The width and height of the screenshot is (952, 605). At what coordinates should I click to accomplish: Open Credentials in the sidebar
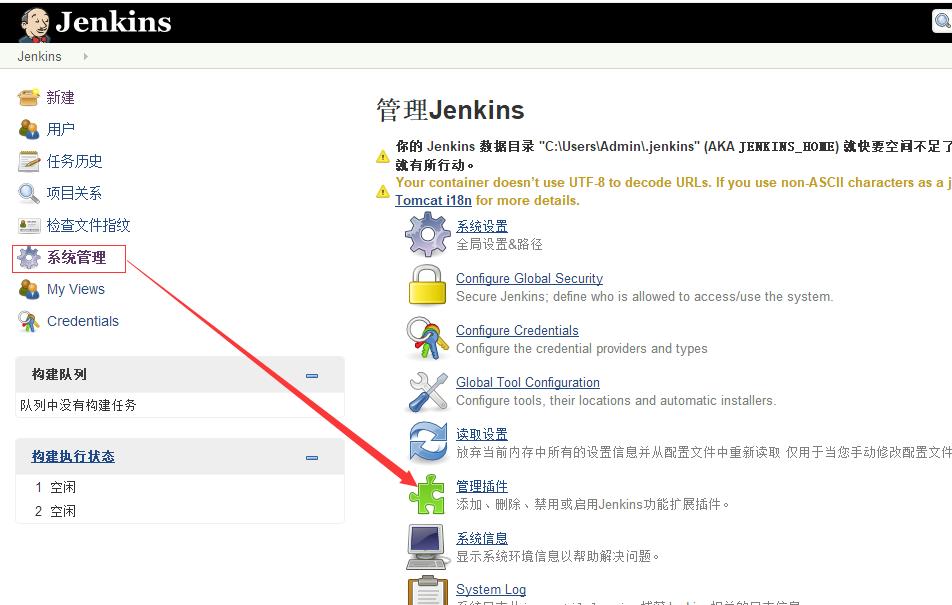(x=83, y=321)
